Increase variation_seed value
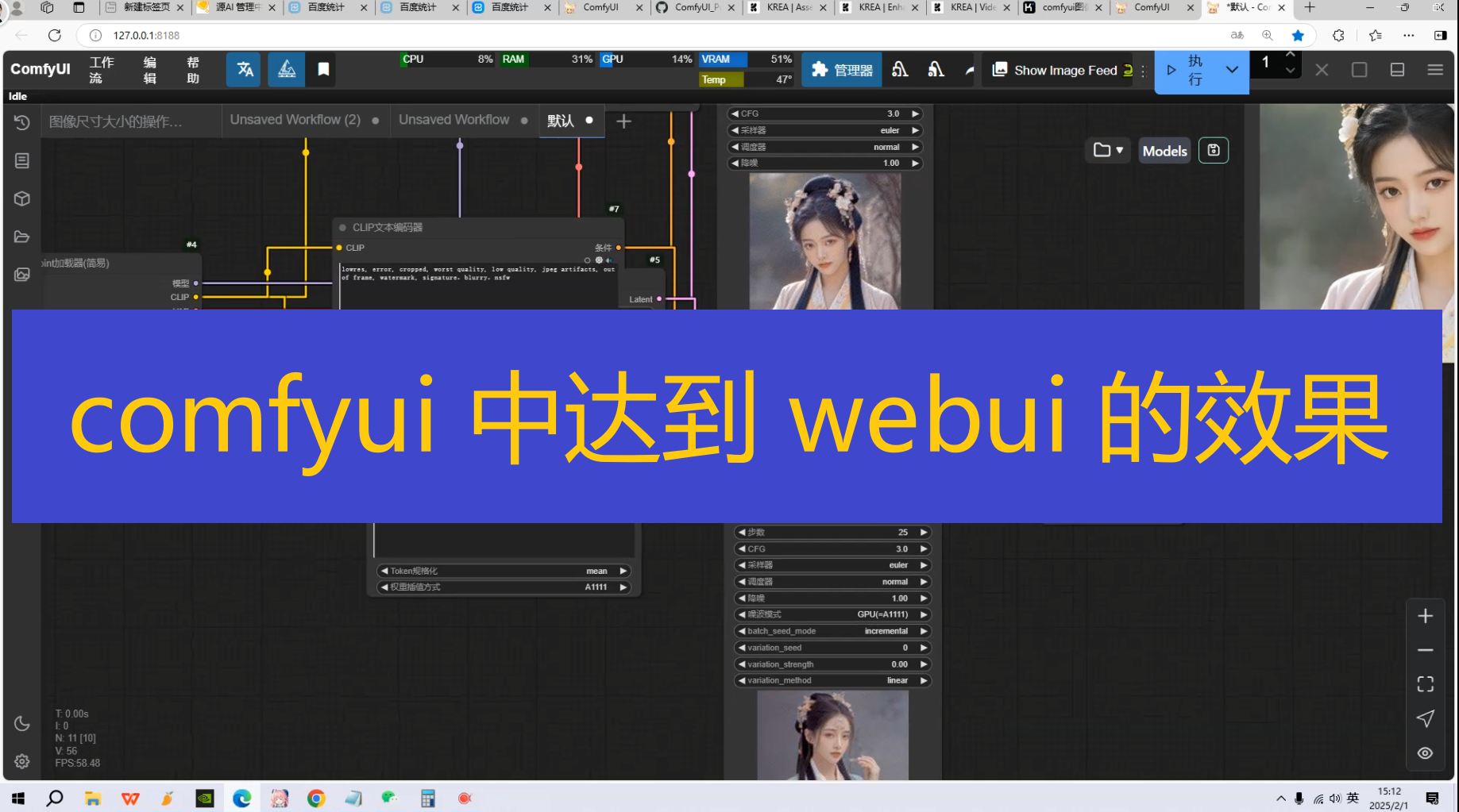This screenshot has height=812, width=1459. click(x=923, y=648)
